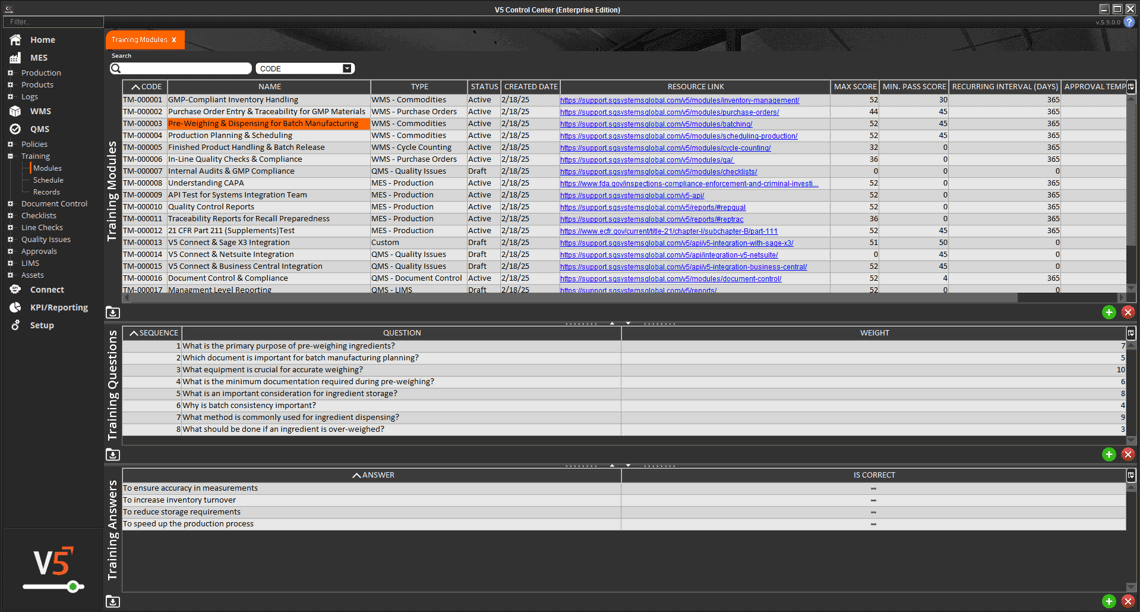
Task: Click the search text input field
Action: tap(186, 68)
